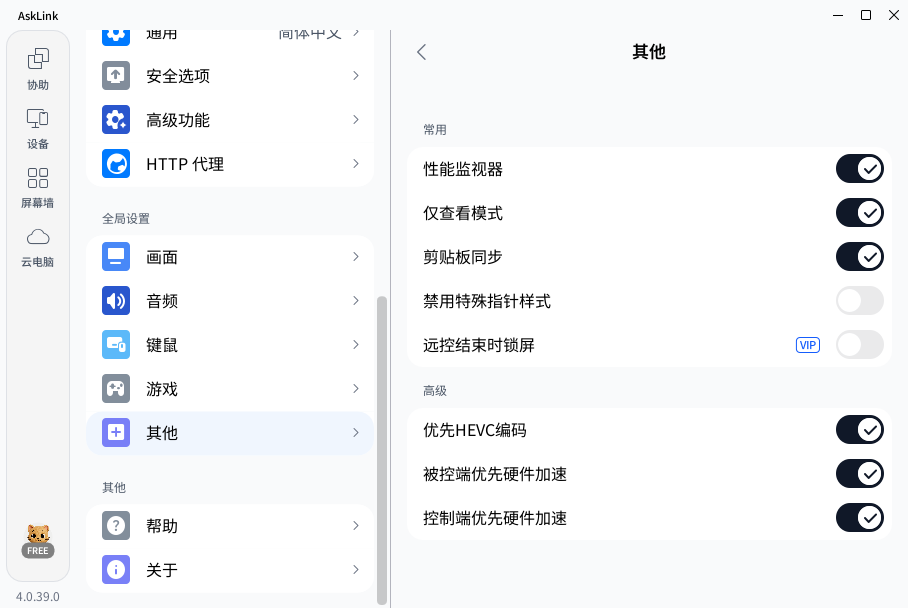Expand 画面 settings chevron
Image resolution: width=908 pixels, height=608 pixels.
356,257
